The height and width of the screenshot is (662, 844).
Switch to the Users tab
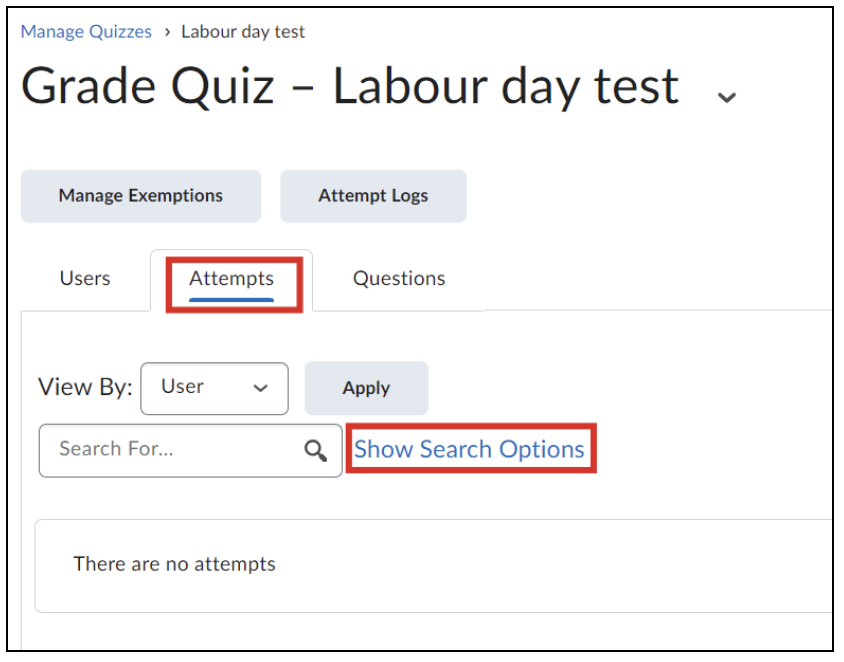85,279
